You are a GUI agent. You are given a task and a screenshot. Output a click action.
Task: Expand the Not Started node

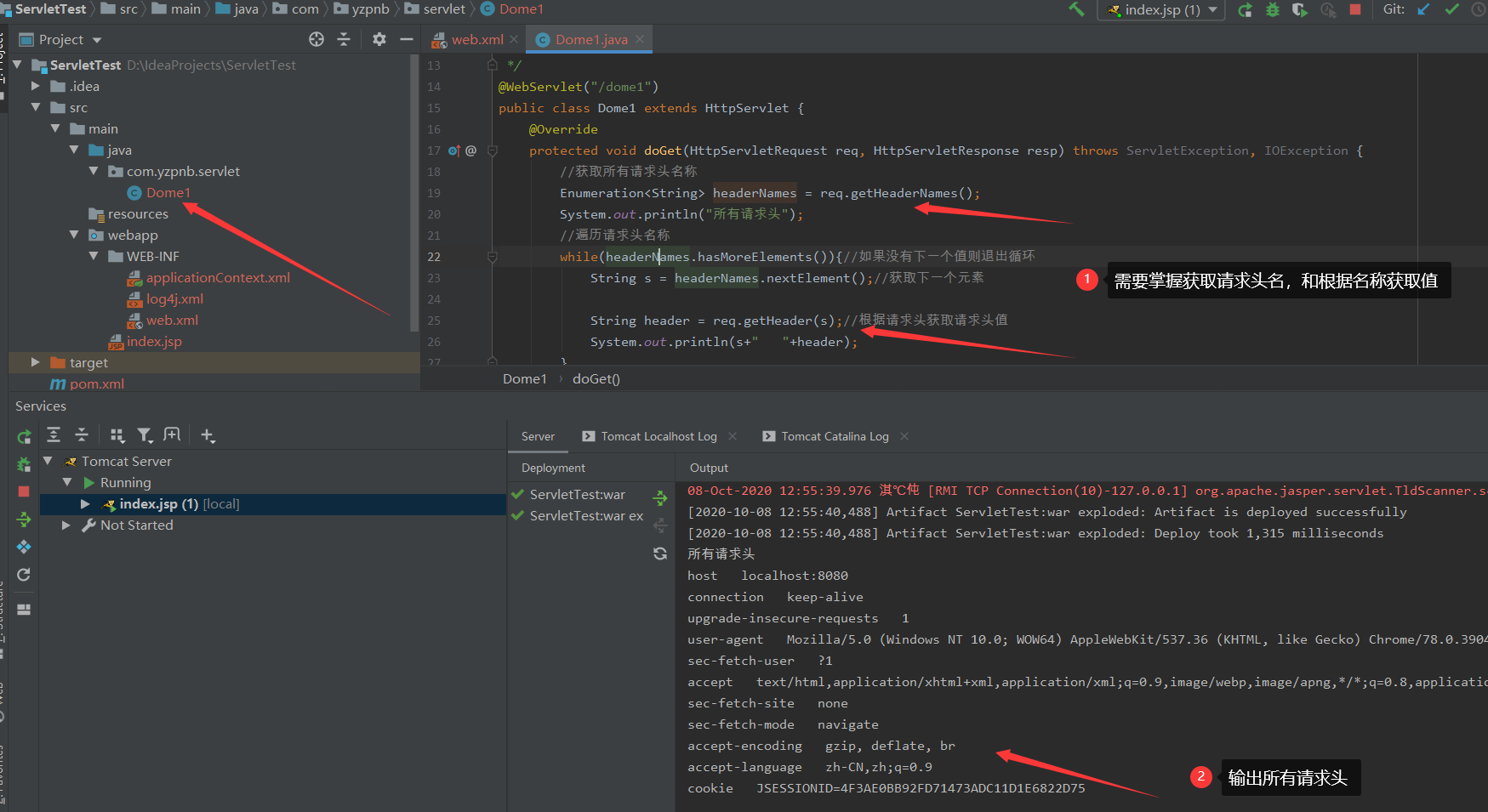coord(66,525)
